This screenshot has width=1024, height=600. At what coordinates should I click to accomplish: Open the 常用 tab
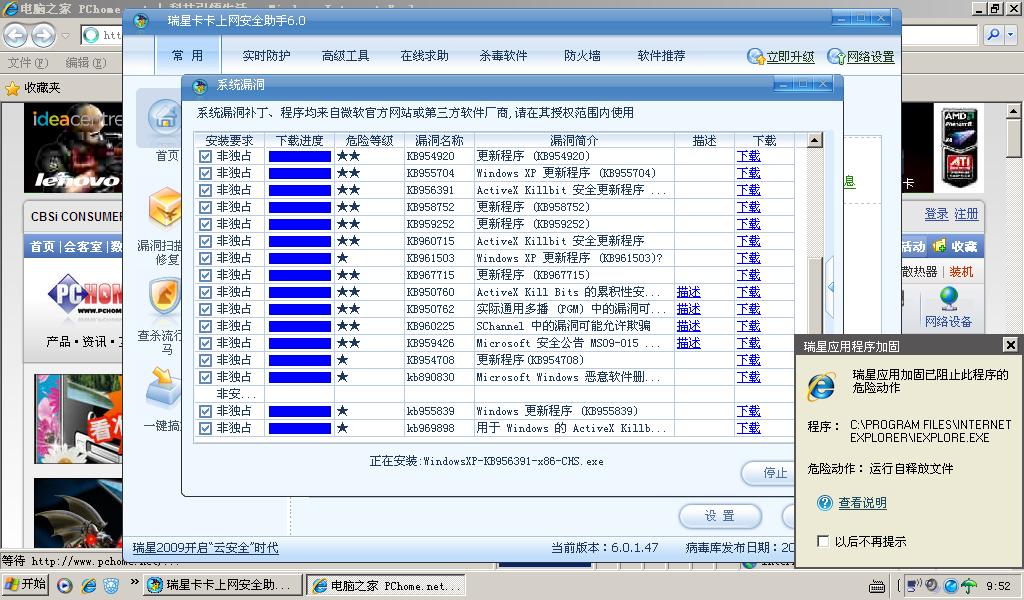(187, 56)
